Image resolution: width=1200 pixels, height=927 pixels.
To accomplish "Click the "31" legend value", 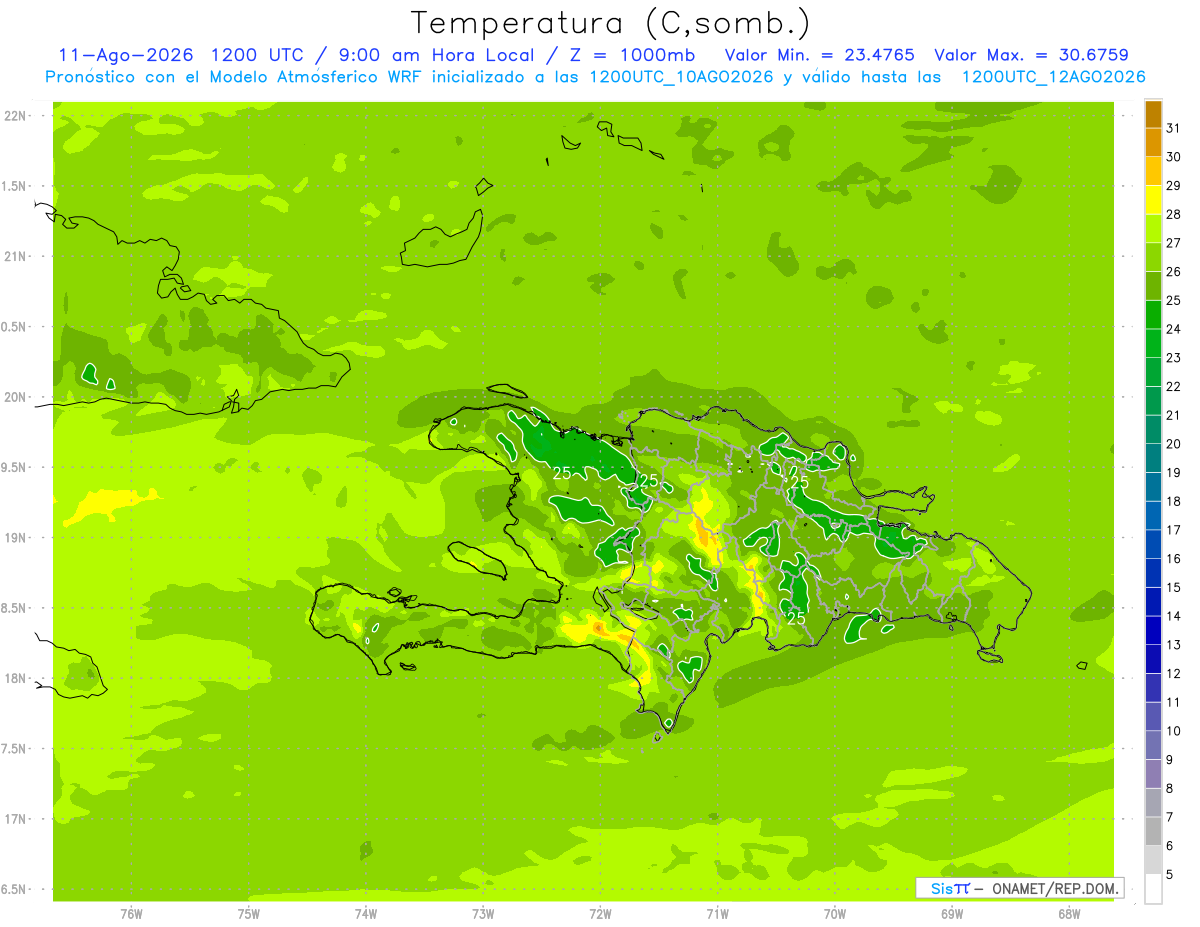I will click(x=1173, y=127).
